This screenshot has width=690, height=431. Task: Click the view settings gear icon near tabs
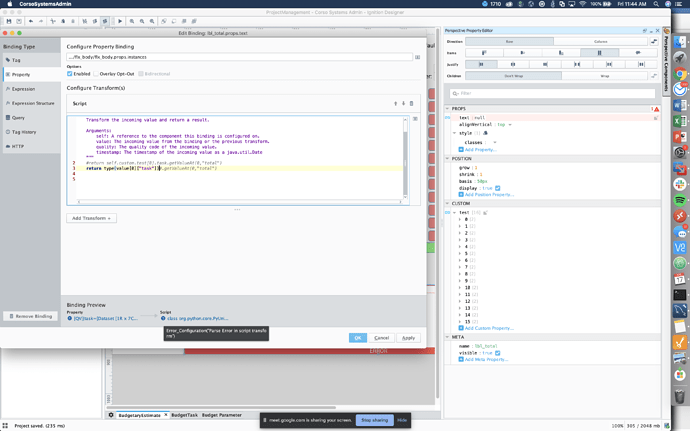[x=111, y=415]
